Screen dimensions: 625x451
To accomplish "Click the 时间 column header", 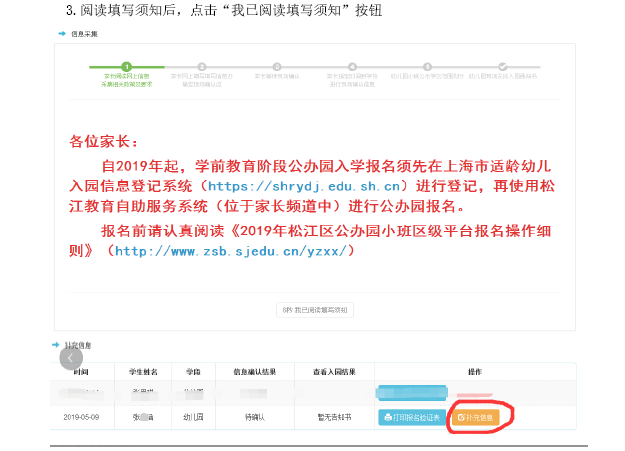I will pyautogui.click(x=80, y=371).
